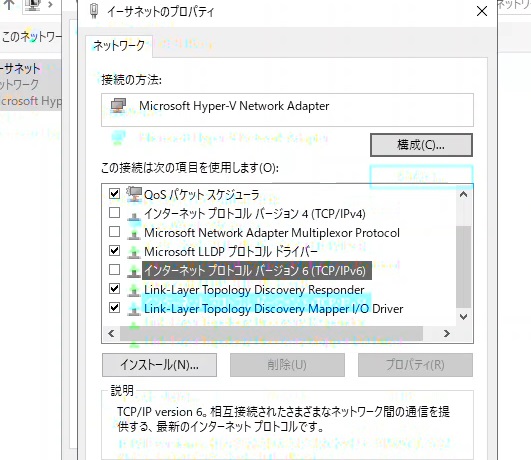The width and height of the screenshot is (531, 460).
Task: Click Microsoft Hyper-V Network Adapter text field
Action: pyautogui.click(x=287, y=110)
